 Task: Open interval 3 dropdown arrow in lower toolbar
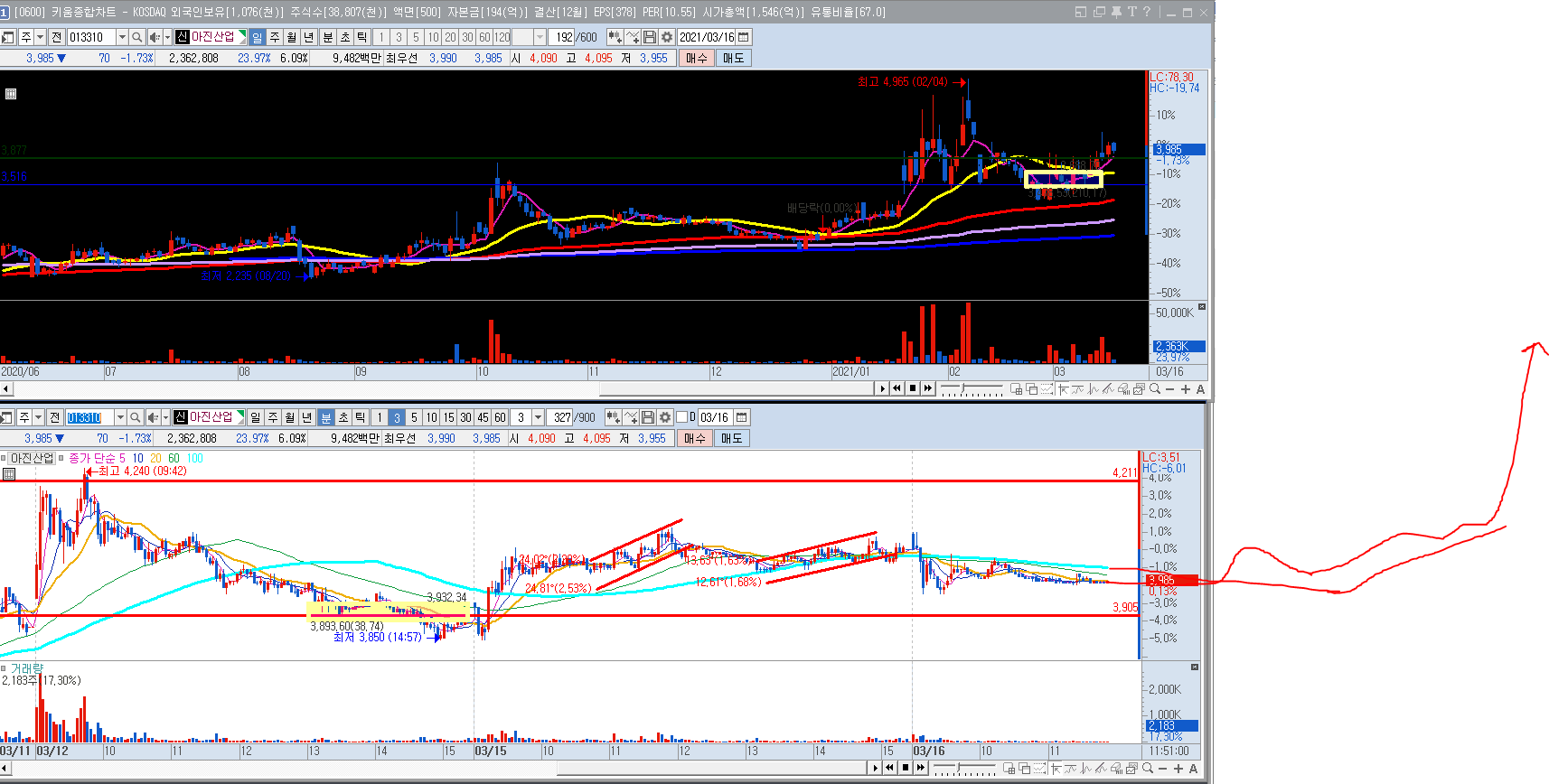538,417
